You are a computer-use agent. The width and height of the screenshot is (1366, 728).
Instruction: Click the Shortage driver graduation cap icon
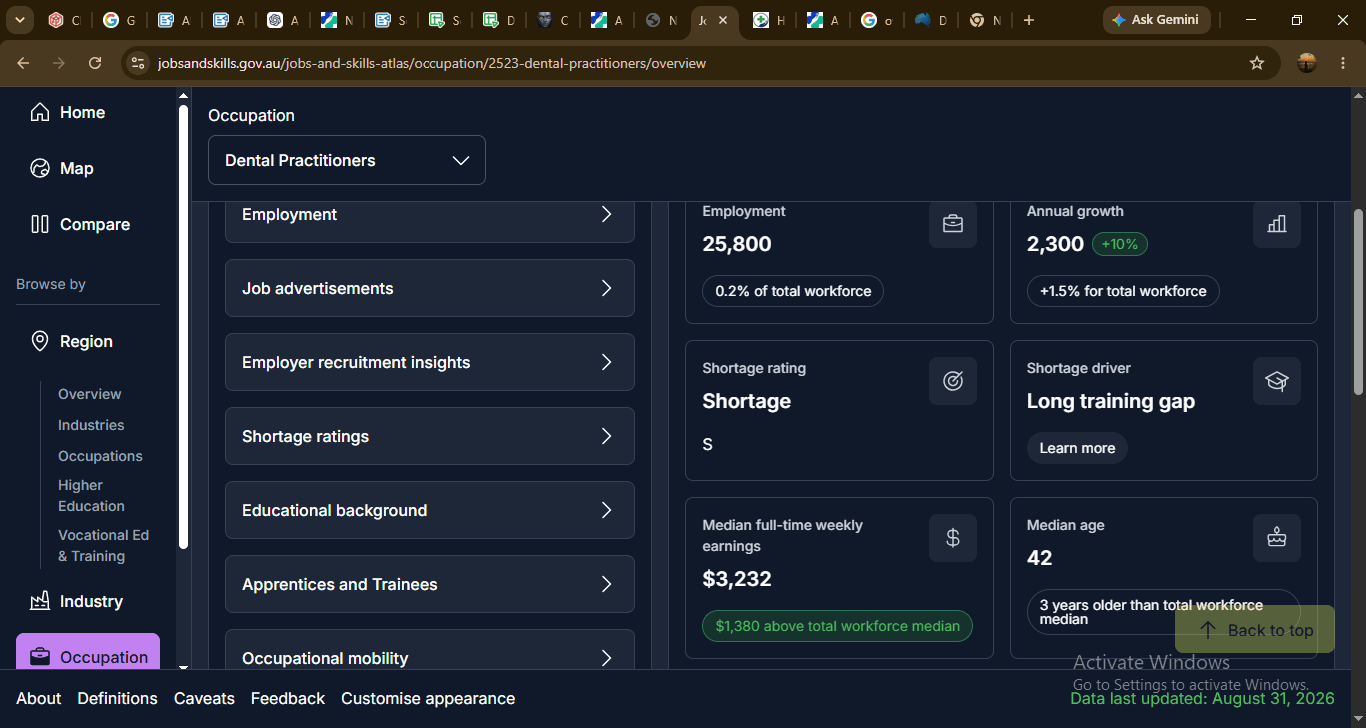tap(1277, 381)
